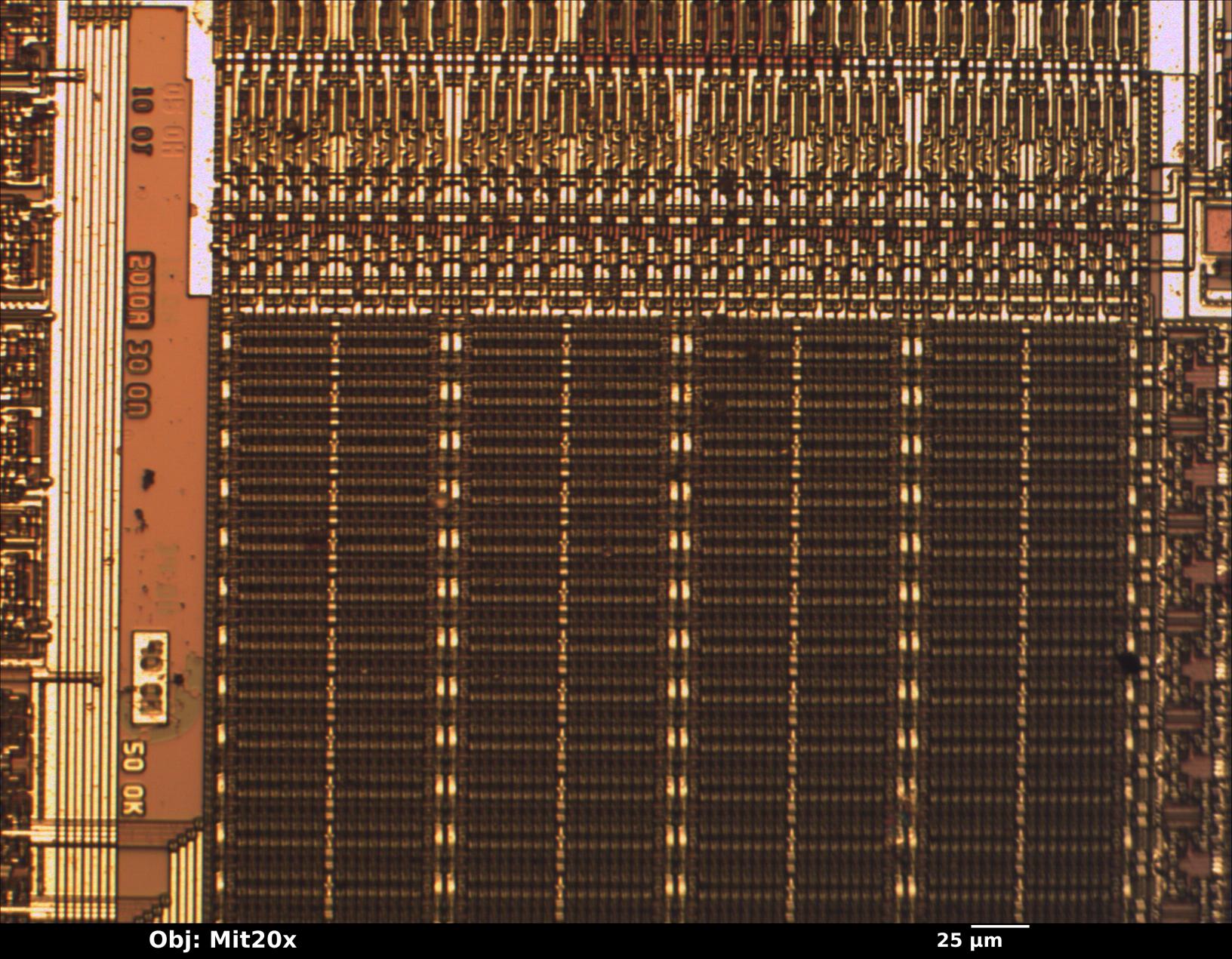Click the "50 OK" mask layer marking
Image resolution: width=1232 pixels, height=959 pixels.
click(133, 777)
